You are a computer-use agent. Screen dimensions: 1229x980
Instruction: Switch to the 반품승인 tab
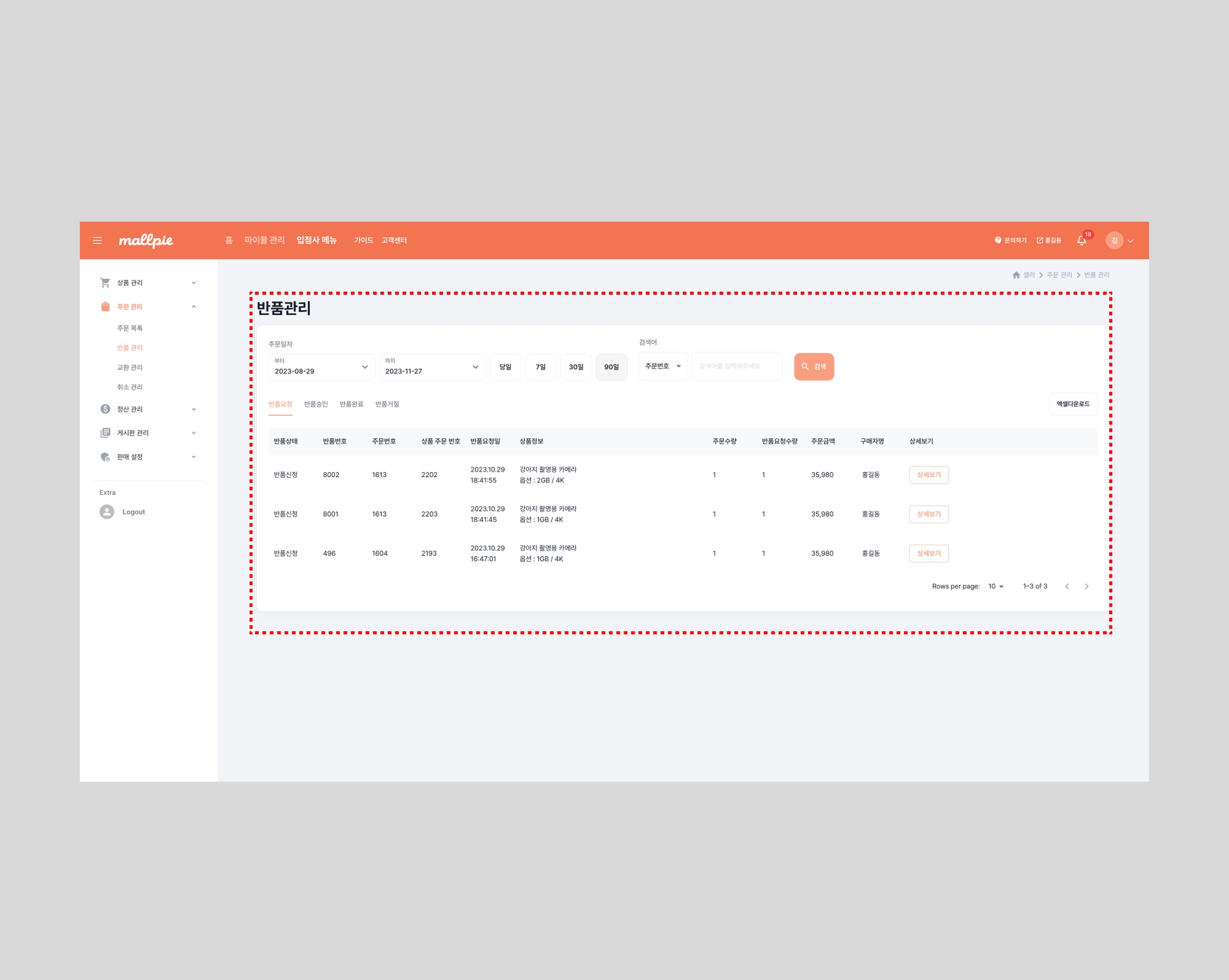[316, 404]
